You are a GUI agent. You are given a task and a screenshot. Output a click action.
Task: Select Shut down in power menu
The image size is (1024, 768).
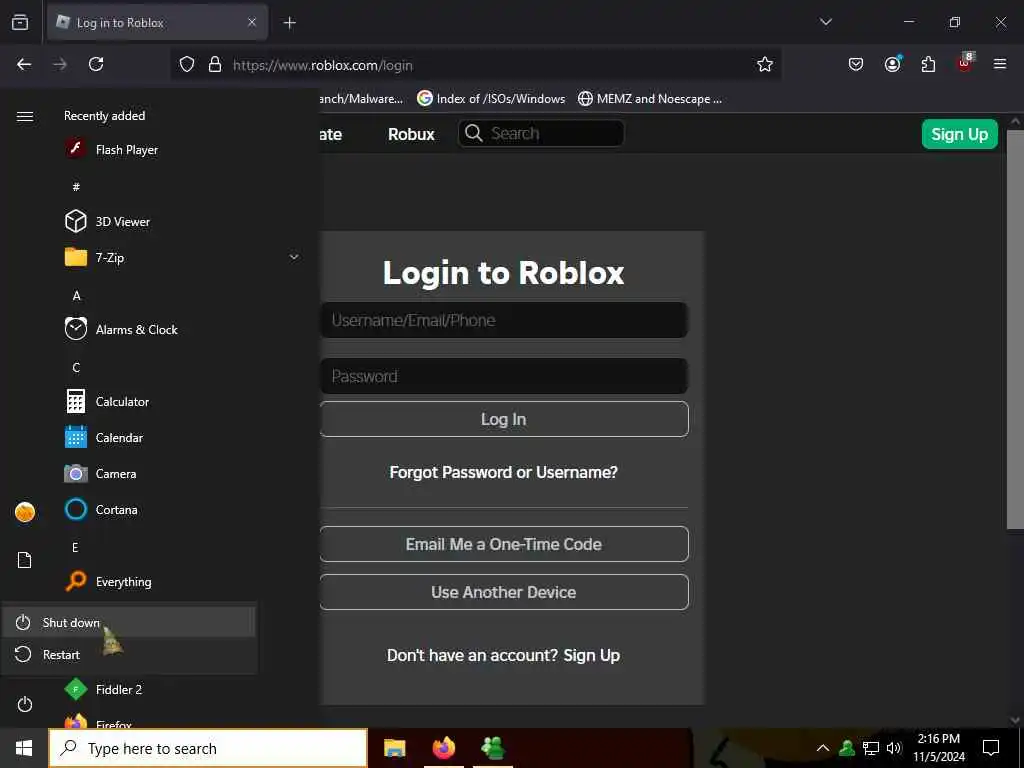point(129,622)
